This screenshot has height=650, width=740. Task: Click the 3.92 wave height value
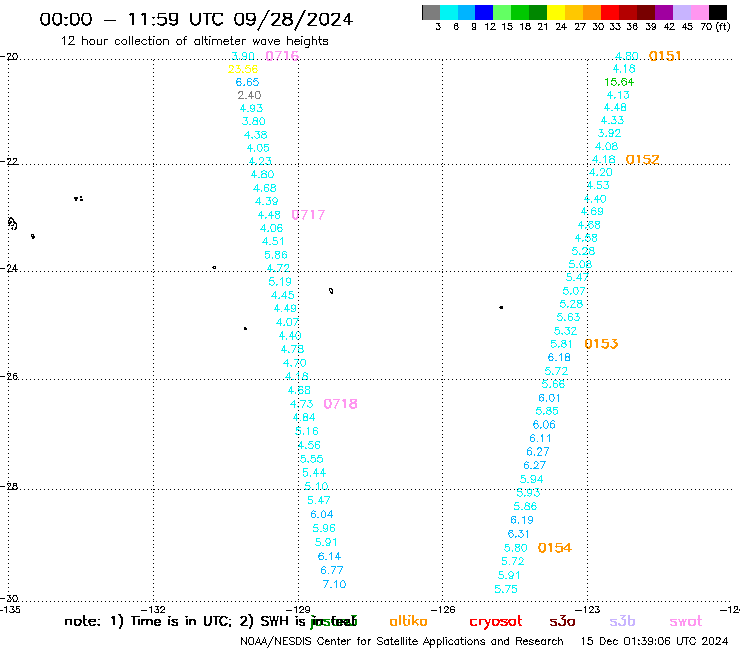coord(609,134)
